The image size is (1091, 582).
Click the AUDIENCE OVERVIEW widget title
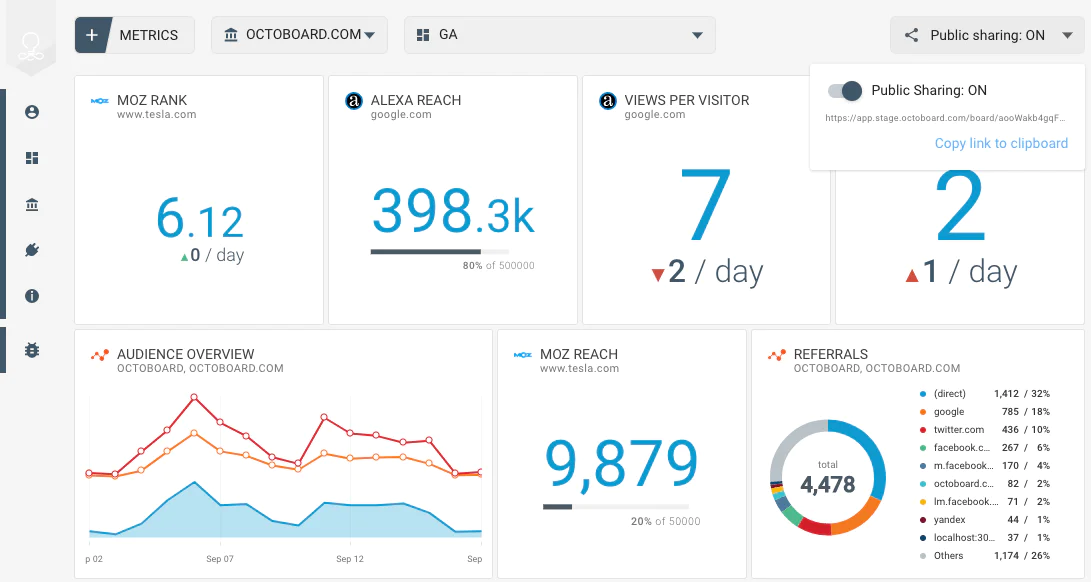tap(185, 354)
